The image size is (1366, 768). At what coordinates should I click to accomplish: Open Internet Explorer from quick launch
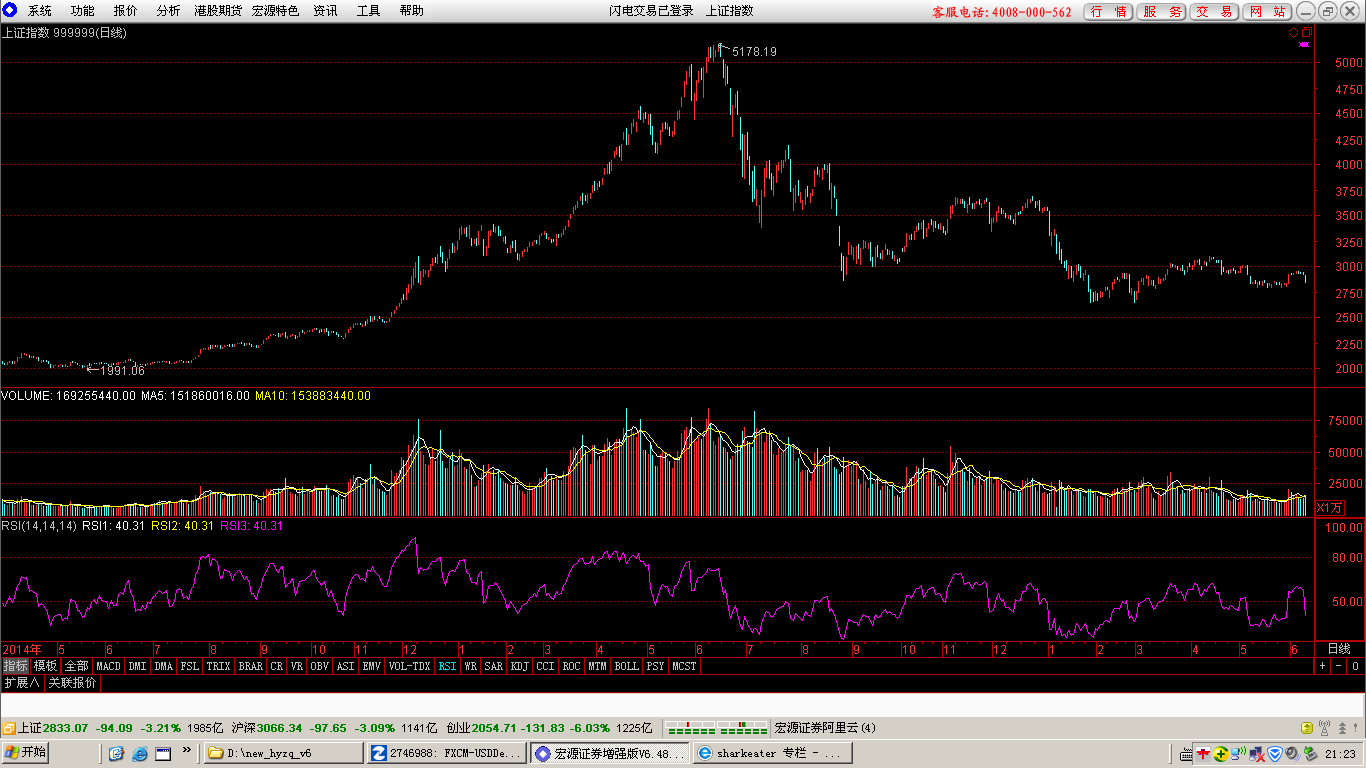(x=139, y=753)
